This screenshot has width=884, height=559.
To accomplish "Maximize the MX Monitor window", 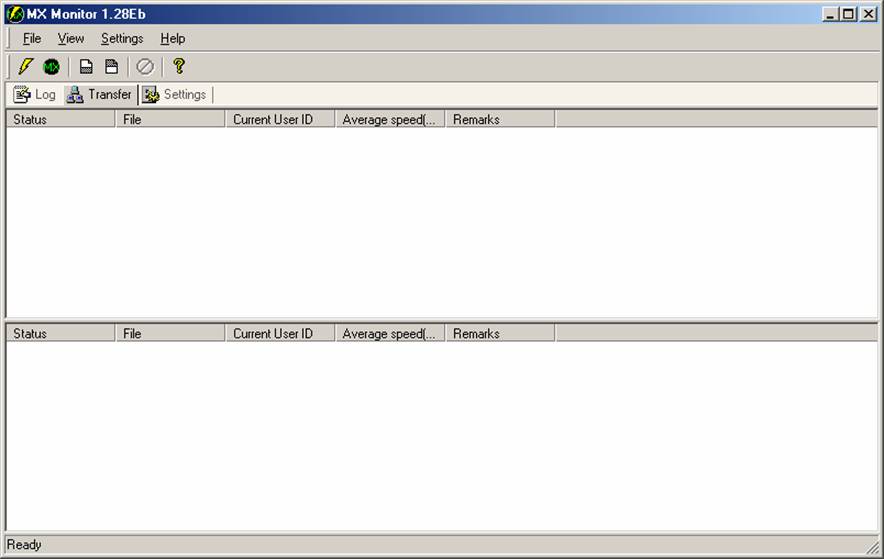I will click(849, 14).
